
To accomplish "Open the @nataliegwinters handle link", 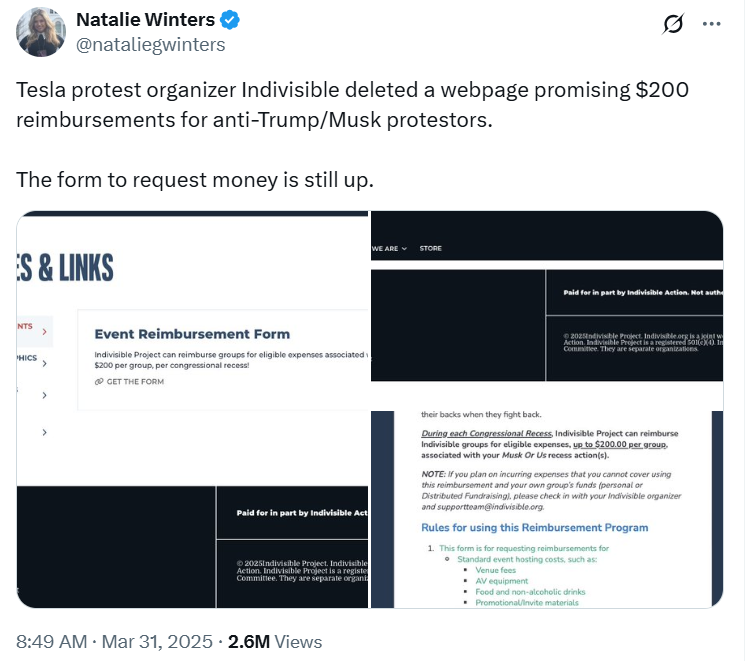I will [x=151, y=45].
